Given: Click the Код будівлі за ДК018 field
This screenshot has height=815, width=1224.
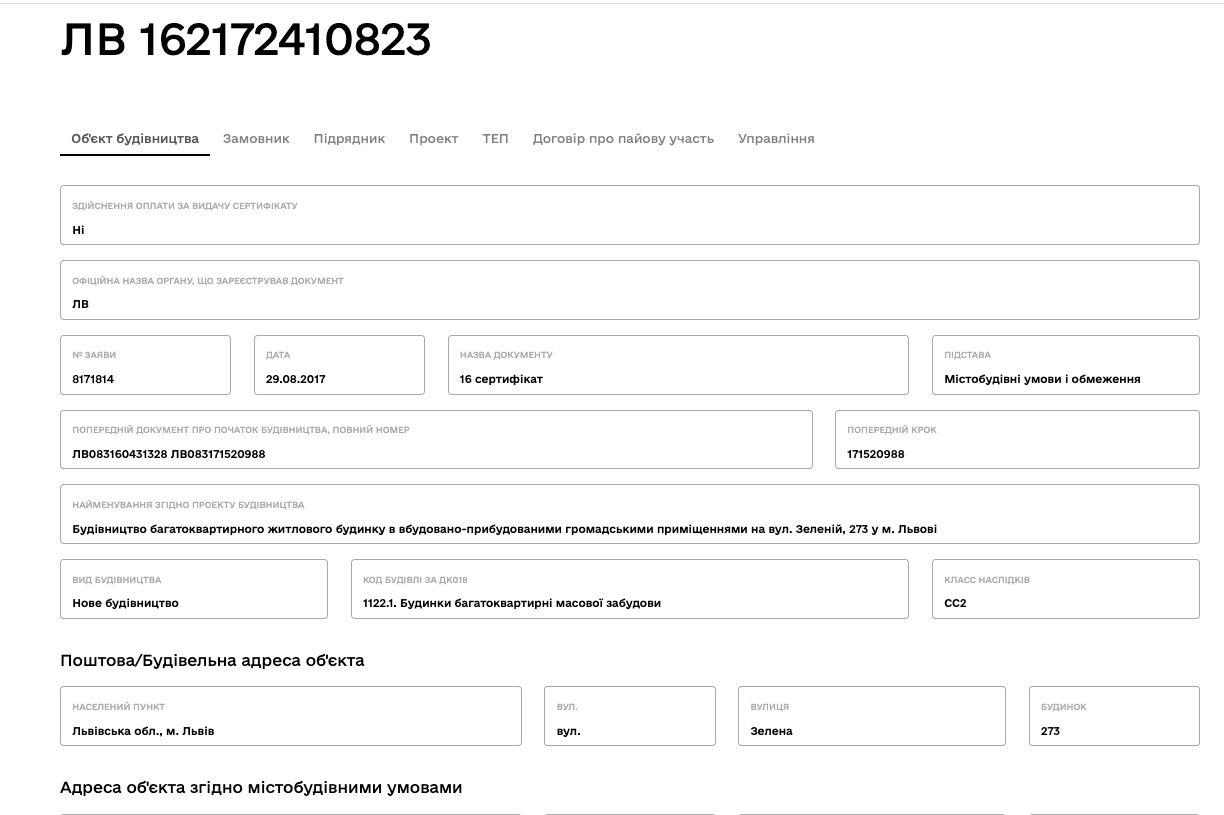Looking at the screenshot, I should 630,589.
